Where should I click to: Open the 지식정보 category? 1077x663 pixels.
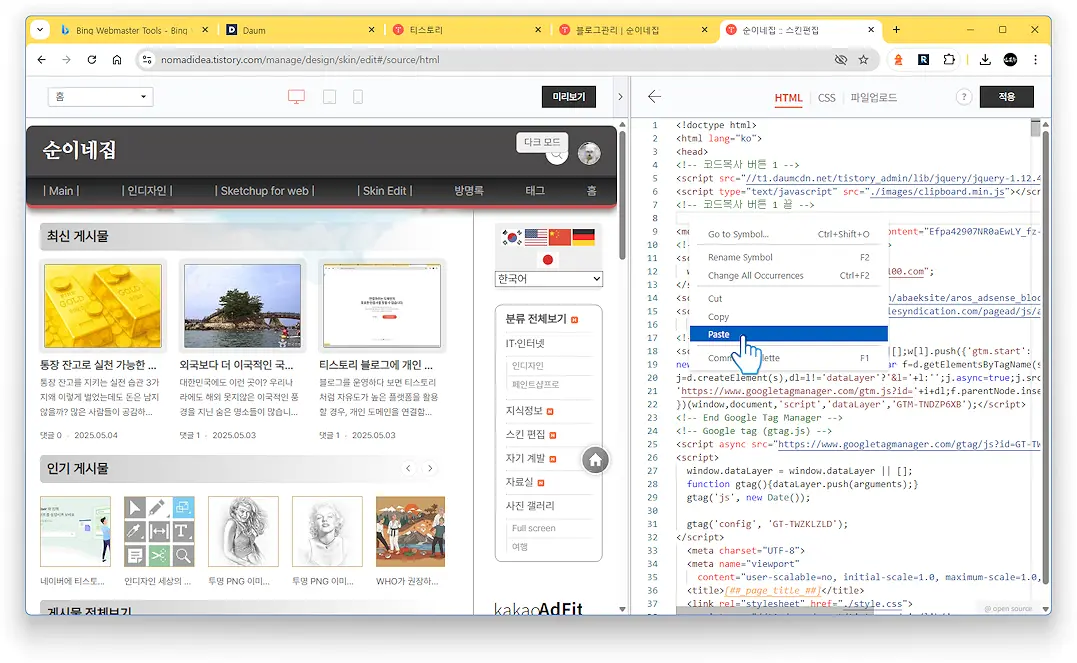click(x=524, y=411)
